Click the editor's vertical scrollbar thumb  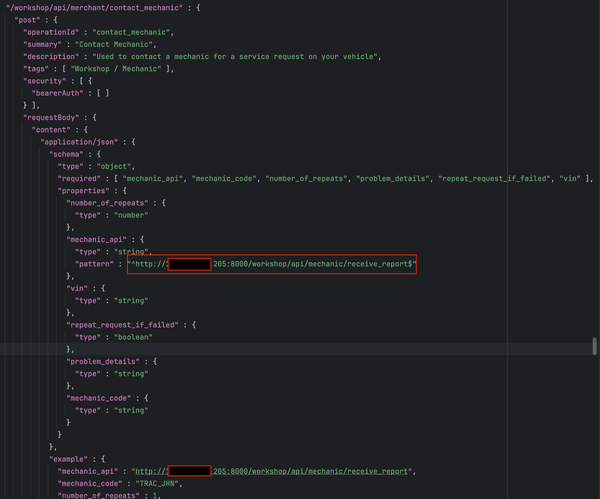tap(594, 346)
